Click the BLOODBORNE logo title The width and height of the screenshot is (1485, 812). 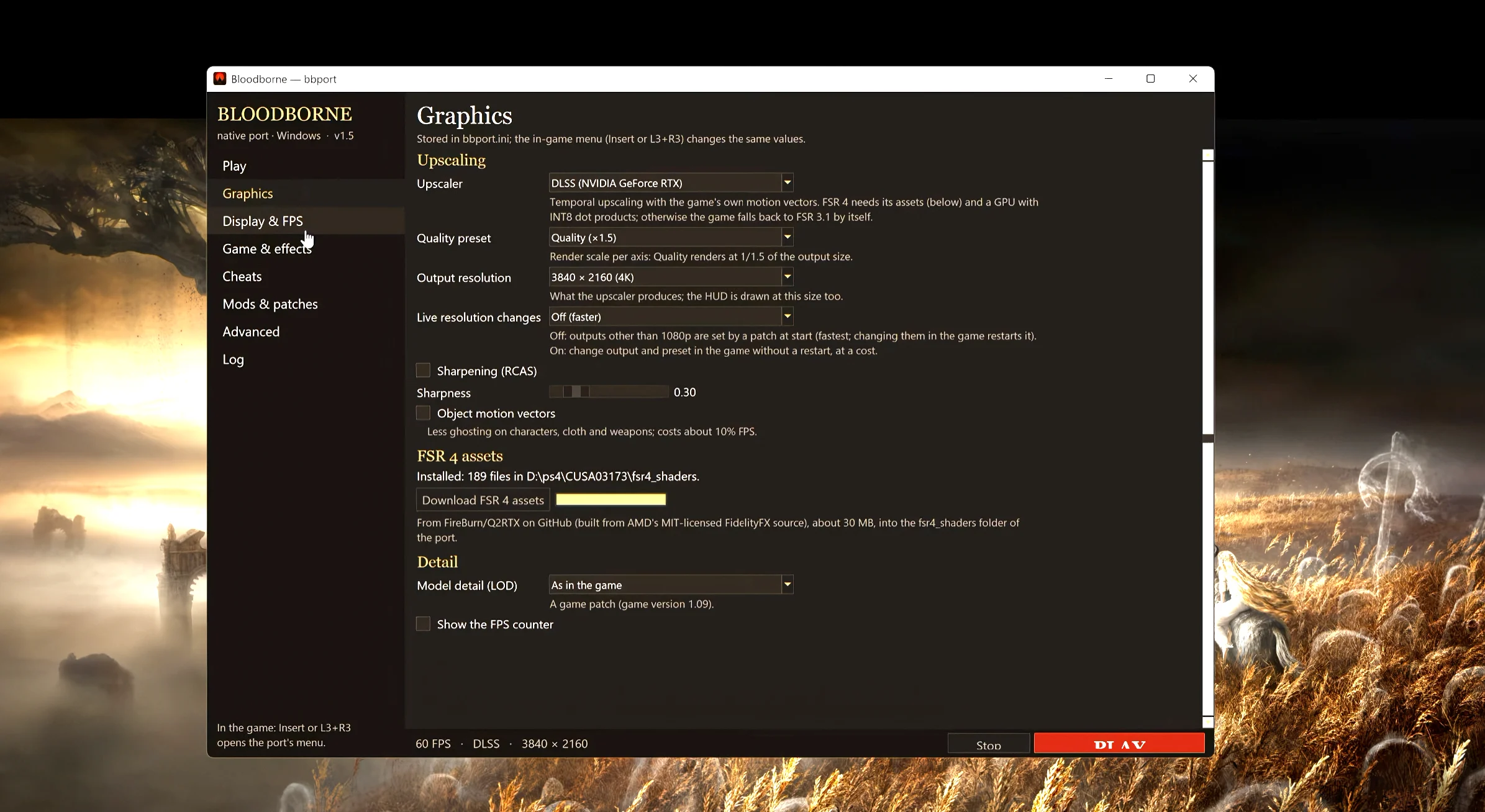[284, 114]
